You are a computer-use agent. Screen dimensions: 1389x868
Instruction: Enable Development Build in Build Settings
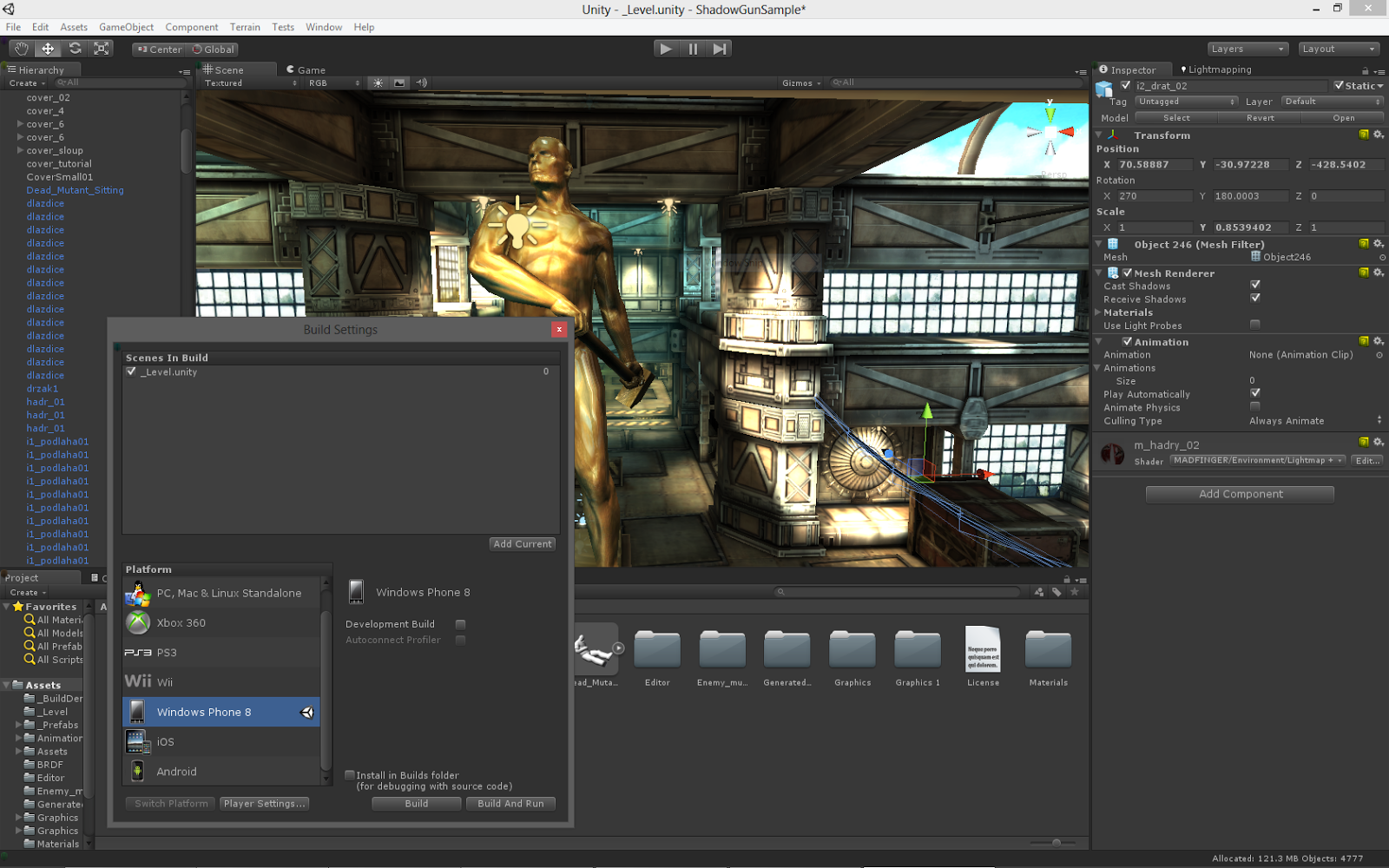coord(460,624)
